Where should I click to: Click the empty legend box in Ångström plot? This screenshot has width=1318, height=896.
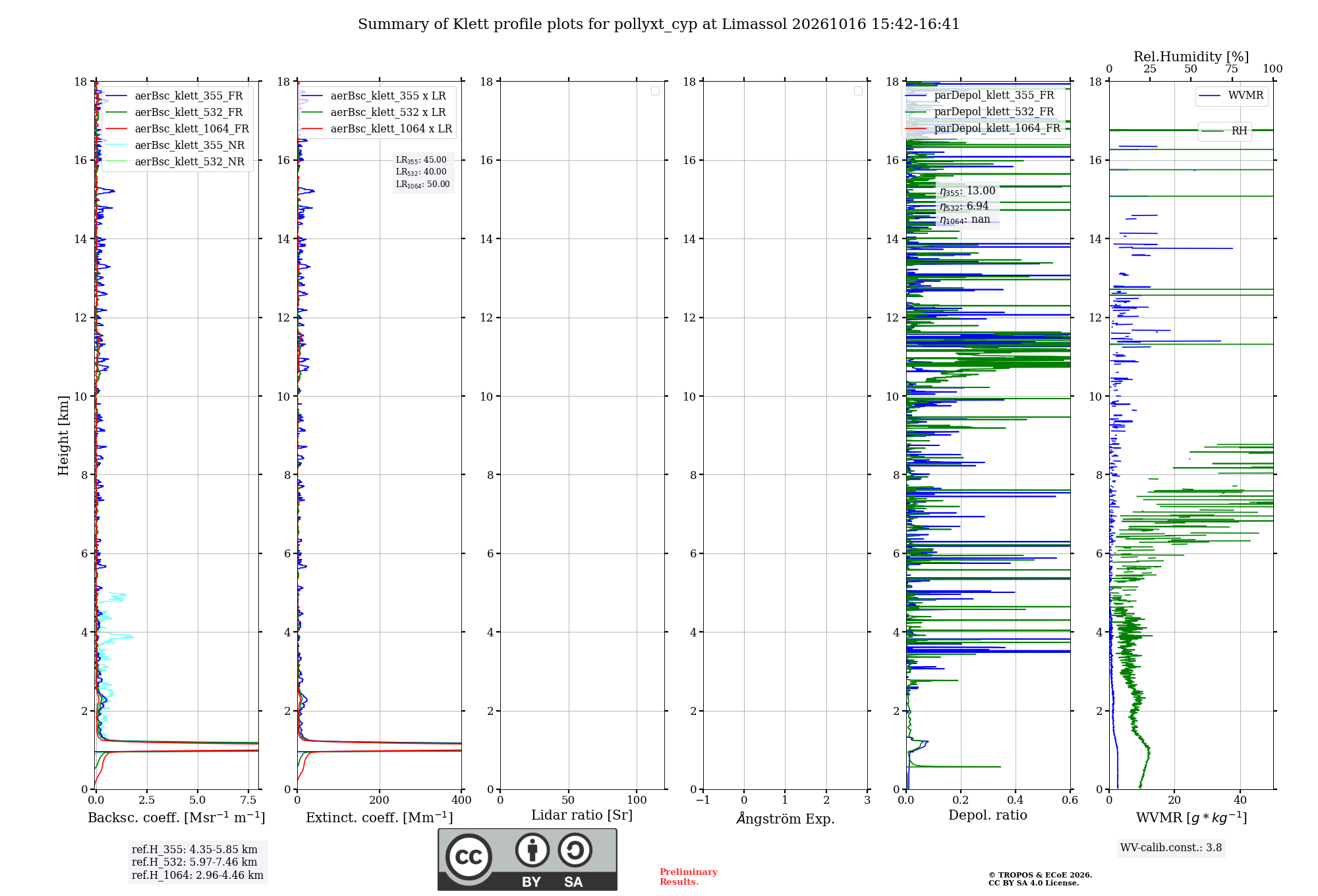(x=858, y=91)
